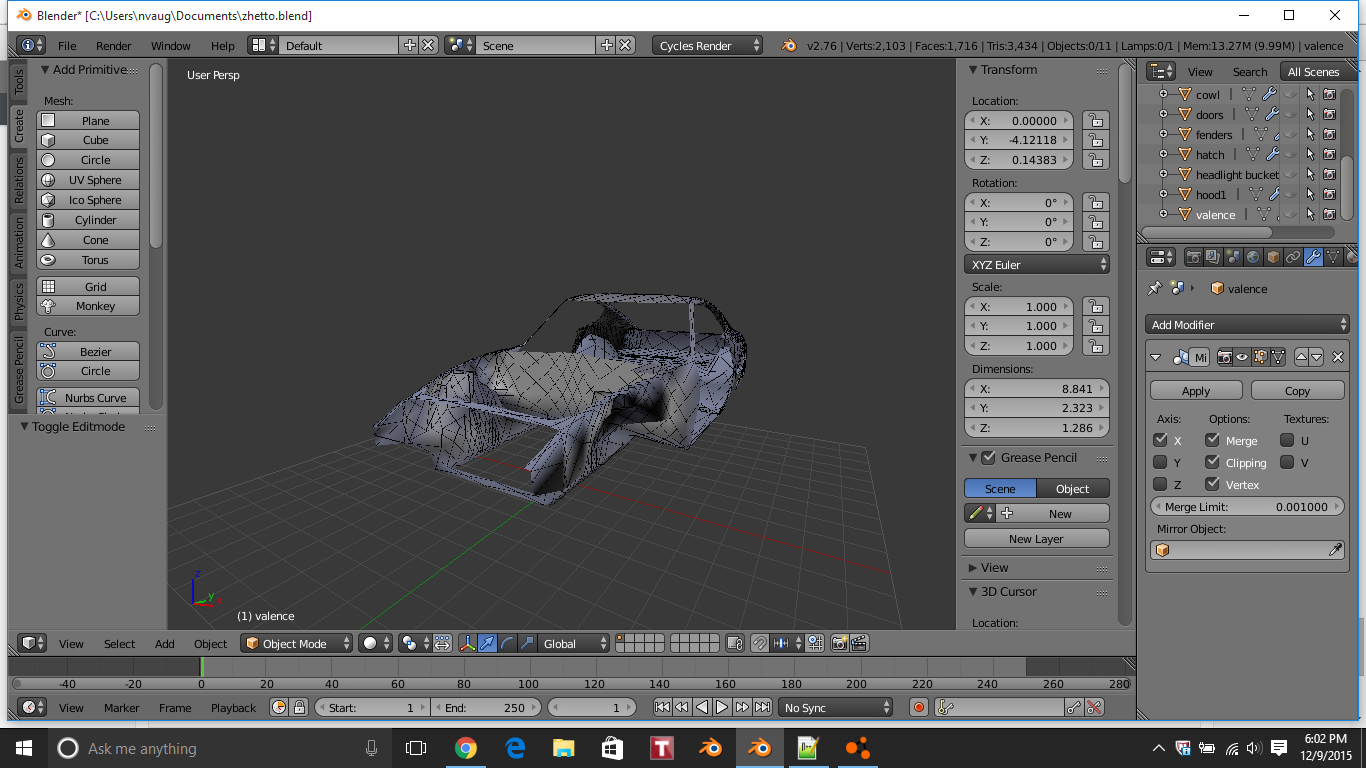Enable mirror on the Z axis
1366x768 pixels.
(x=1161, y=484)
